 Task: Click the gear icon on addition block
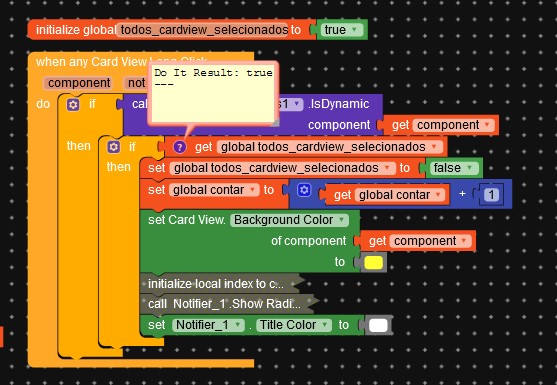(304, 190)
